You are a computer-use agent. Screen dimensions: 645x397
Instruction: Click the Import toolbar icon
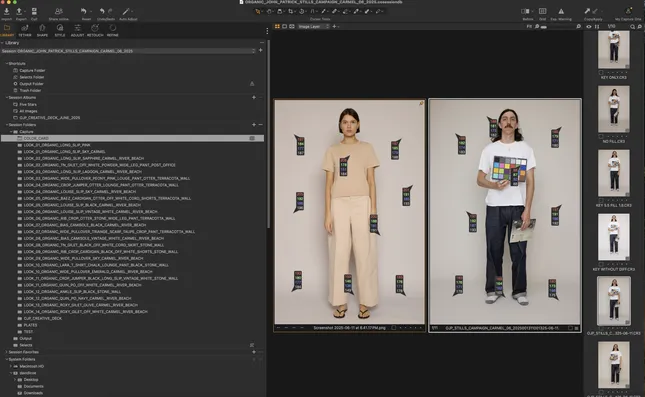[x=7, y=12]
